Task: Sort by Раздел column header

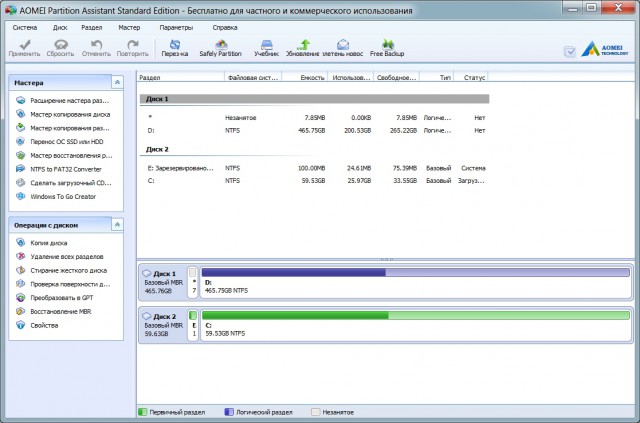Action: tap(180, 77)
